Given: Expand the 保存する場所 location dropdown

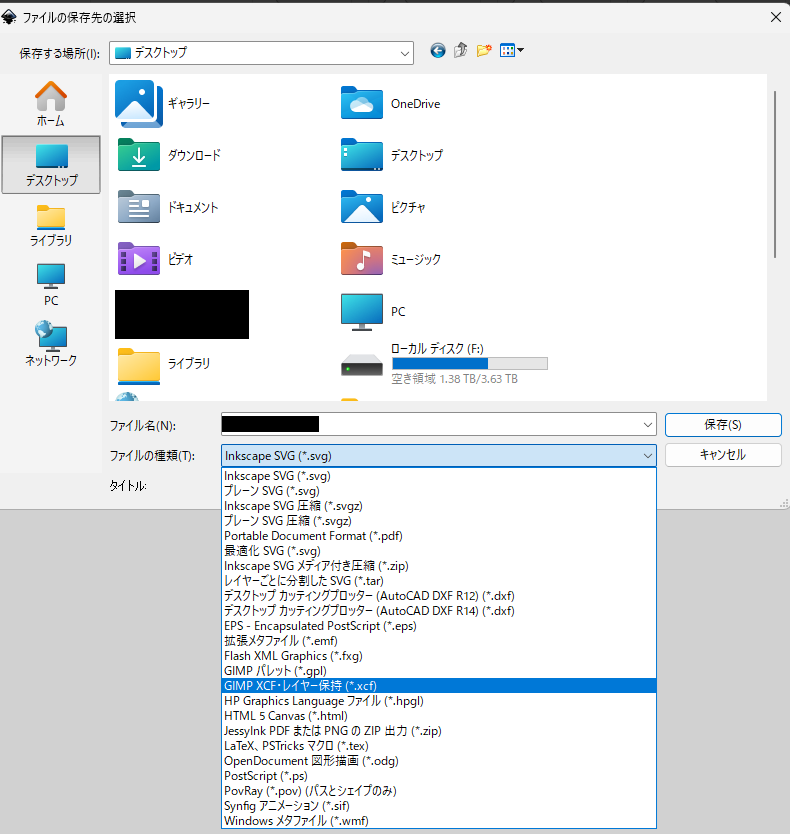Looking at the screenshot, I should coord(404,52).
